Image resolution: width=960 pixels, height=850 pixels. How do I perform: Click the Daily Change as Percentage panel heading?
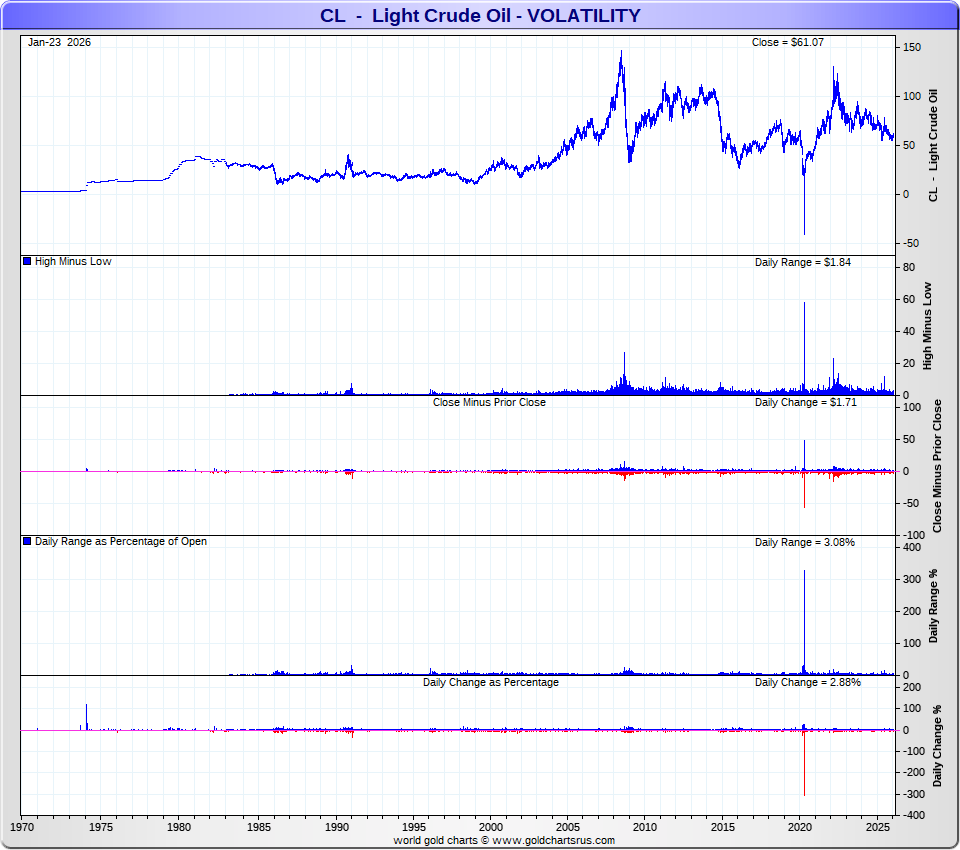(490, 682)
